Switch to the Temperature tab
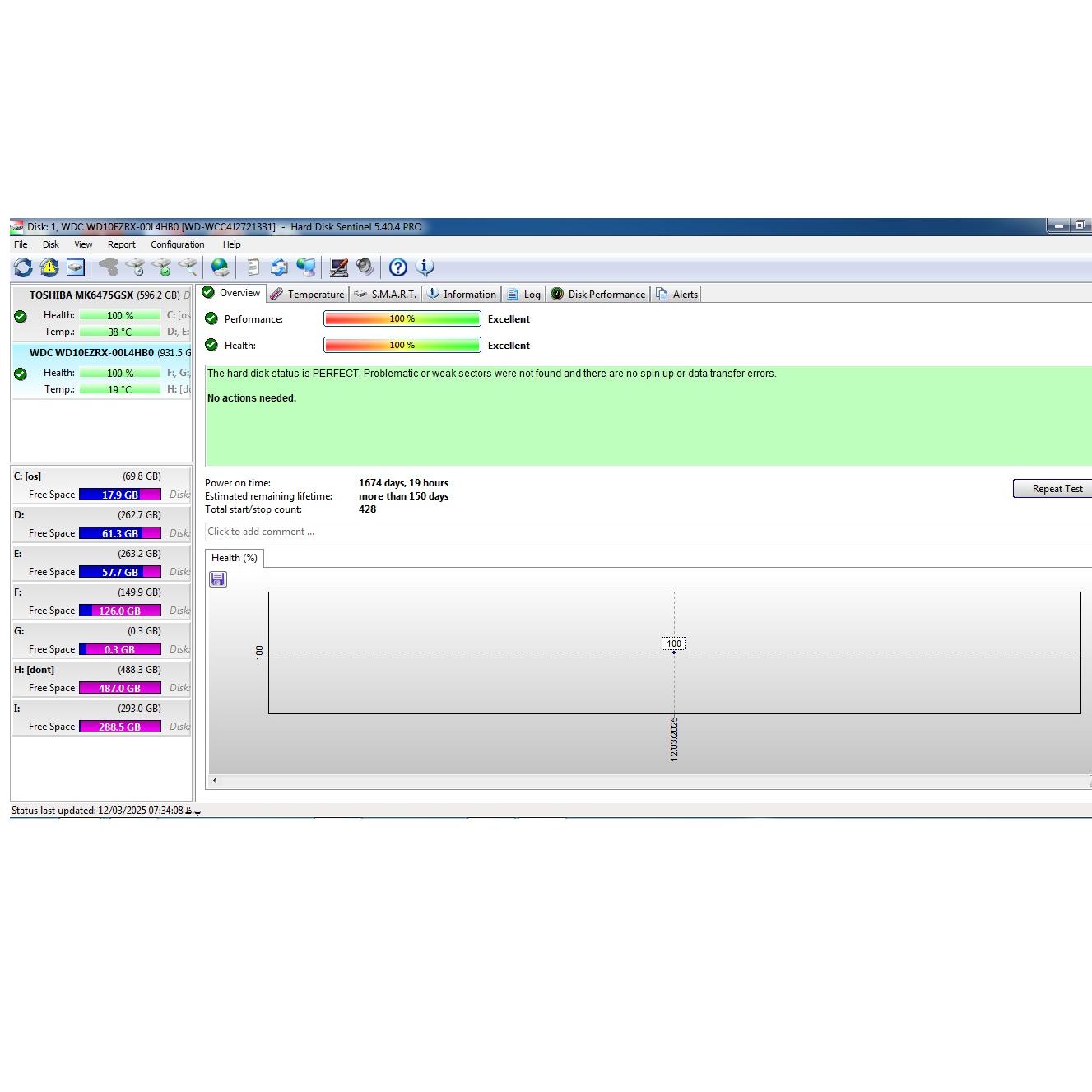The width and height of the screenshot is (1092, 1092). [x=308, y=295]
